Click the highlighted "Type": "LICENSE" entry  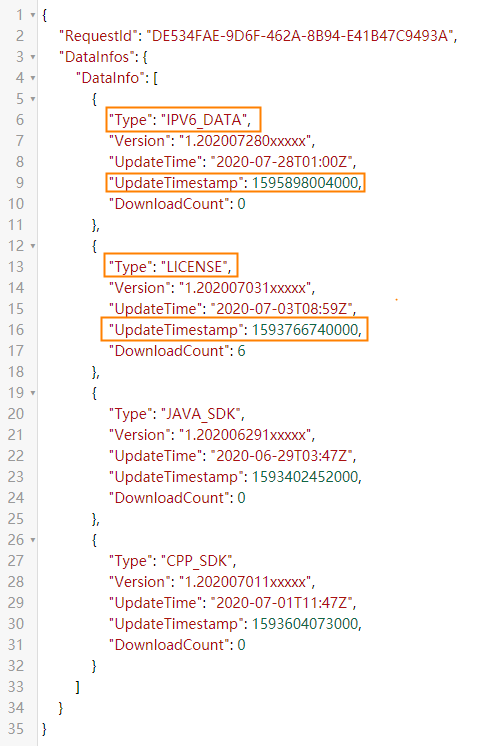[x=171, y=265]
